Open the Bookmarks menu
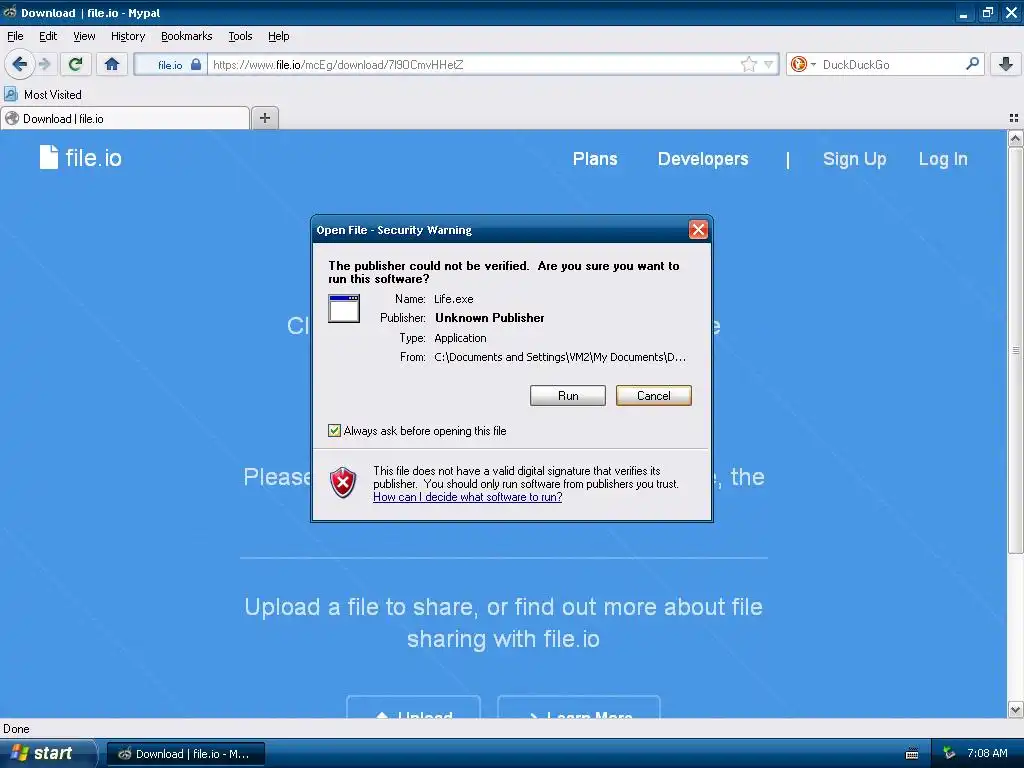1024x768 pixels. pos(186,36)
